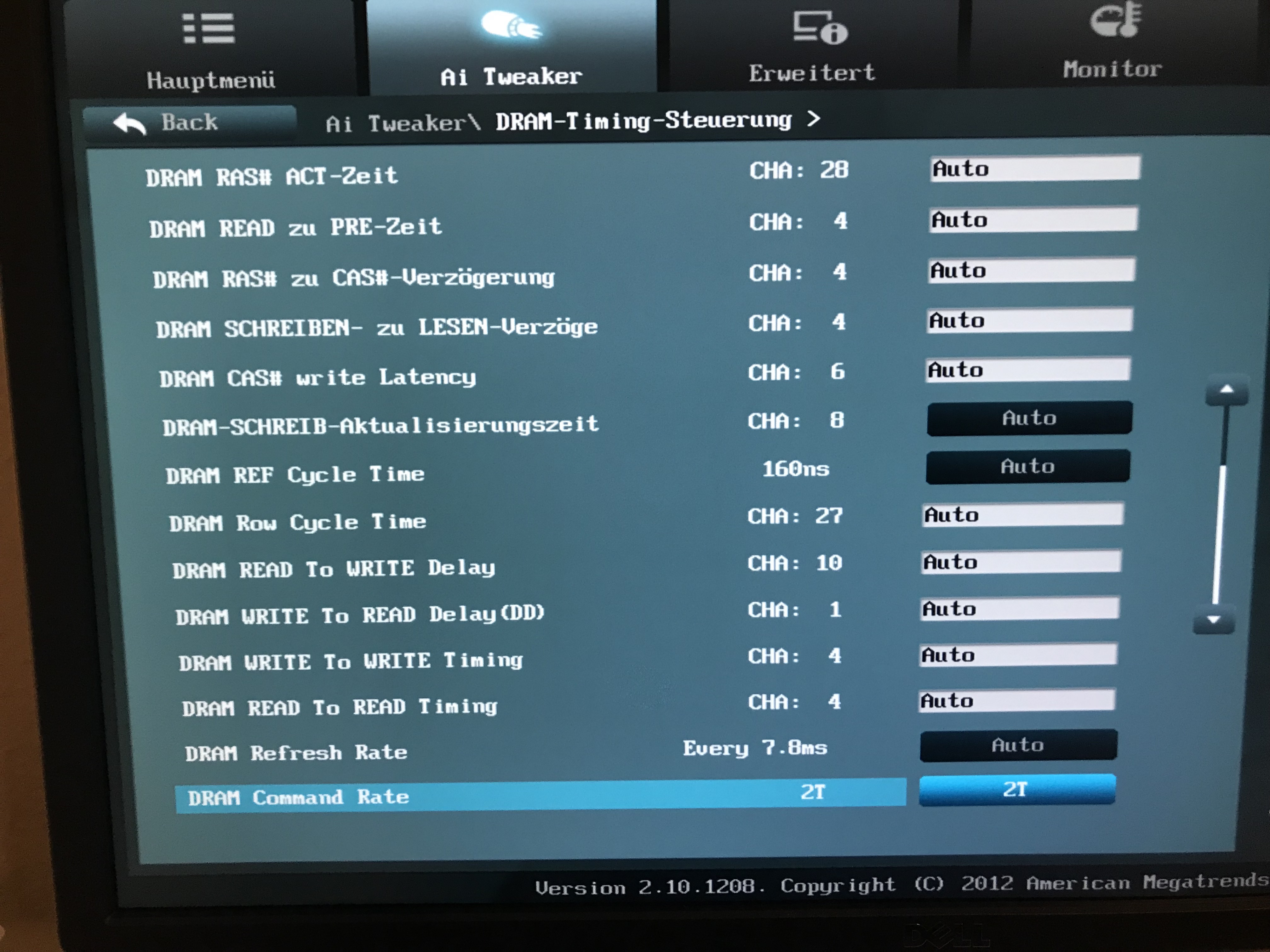Click the Hauptmenü list icon
Viewport: 1270px width, 952px height.
tap(209, 29)
